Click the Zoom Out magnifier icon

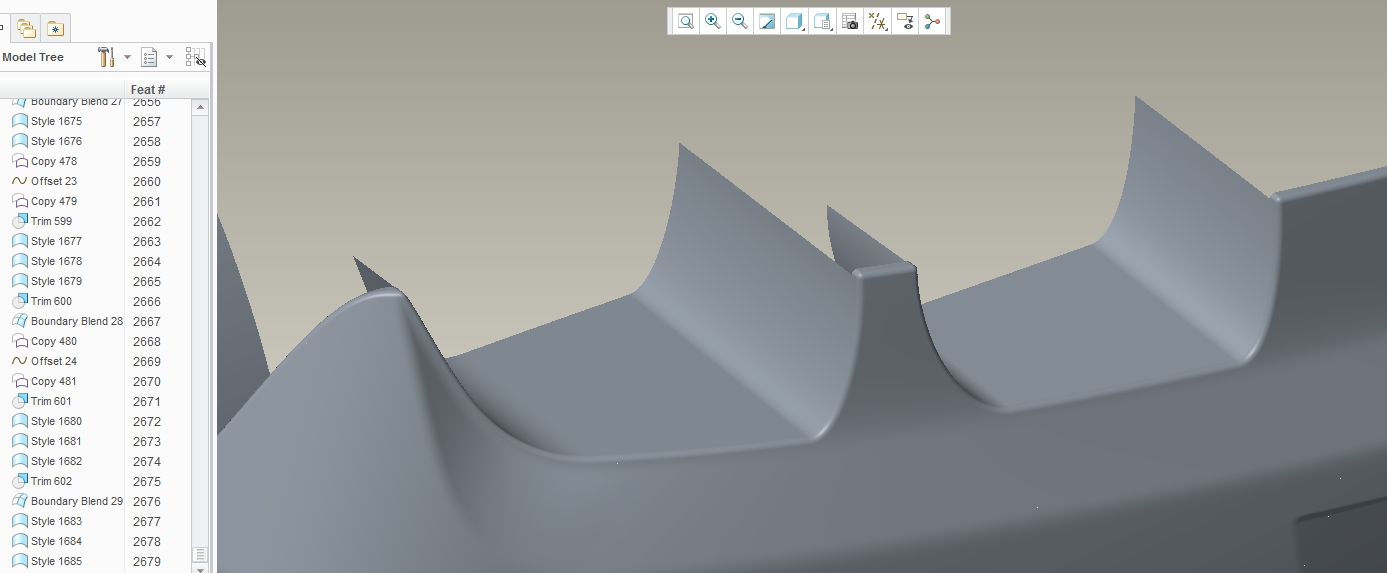(x=740, y=21)
